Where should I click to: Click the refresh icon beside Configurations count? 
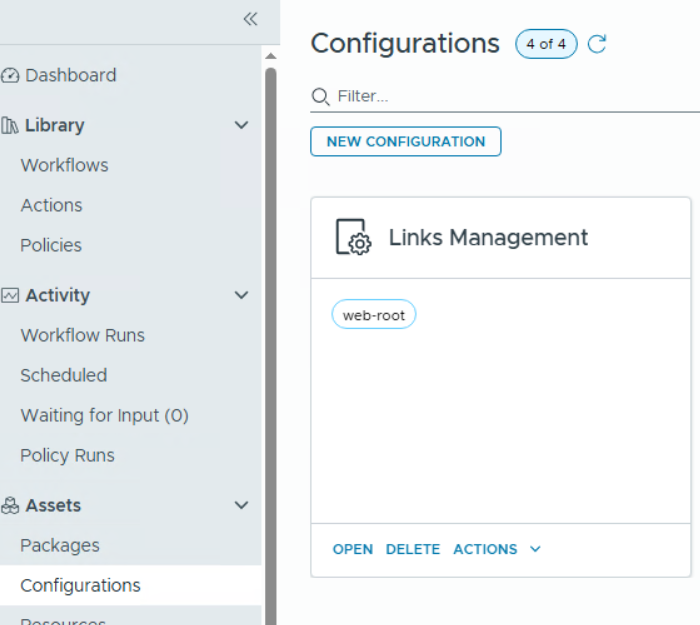[x=597, y=44]
